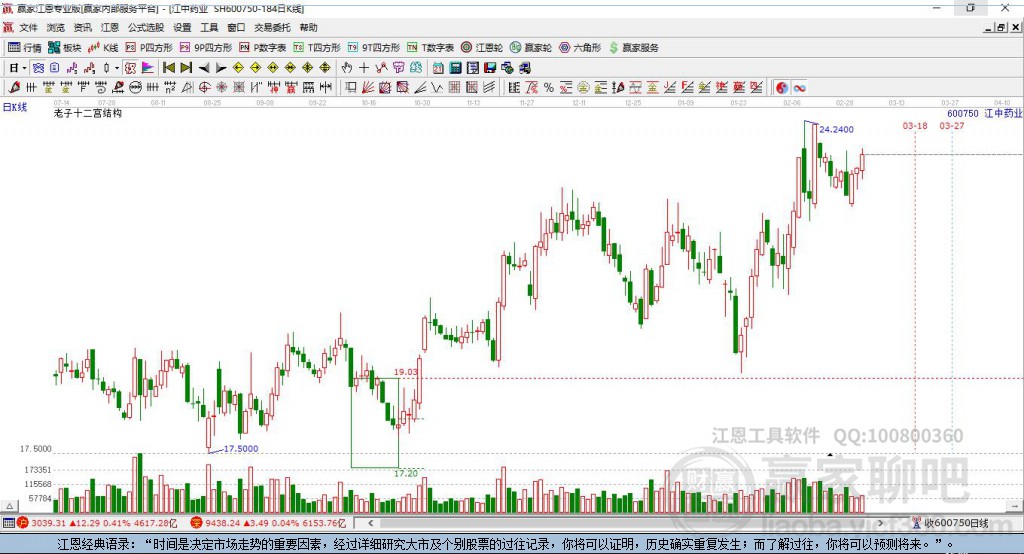Image resolution: width=1024 pixels, height=554 pixels.
Task: Jump to last bar icon
Action: [186, 68]
